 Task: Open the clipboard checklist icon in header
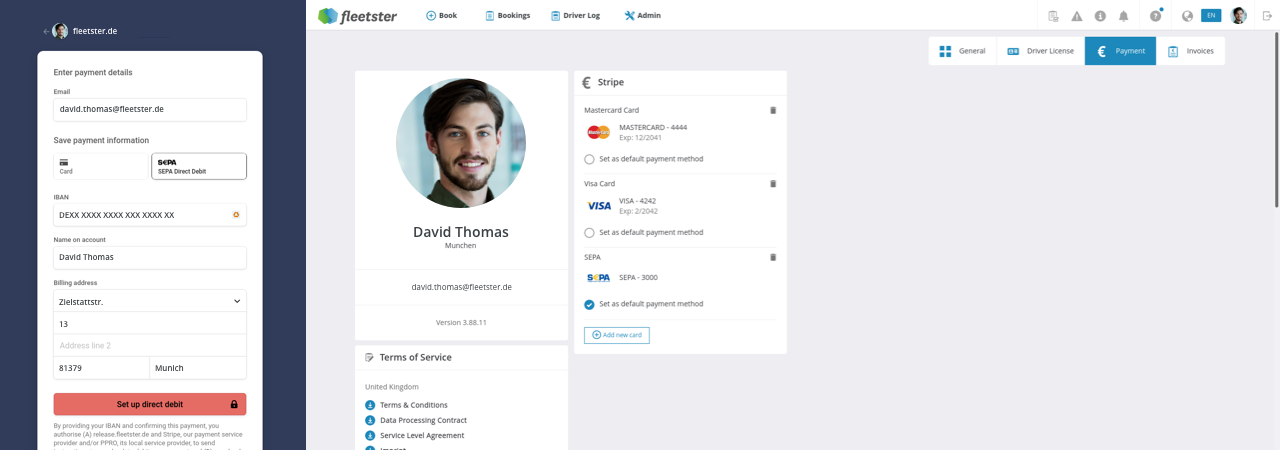(1053, 16)
